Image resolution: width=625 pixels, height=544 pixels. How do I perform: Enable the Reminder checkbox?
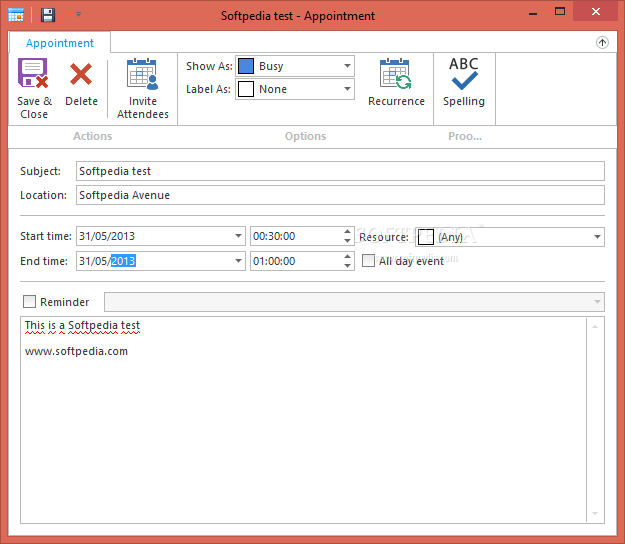tap(29, 302)
